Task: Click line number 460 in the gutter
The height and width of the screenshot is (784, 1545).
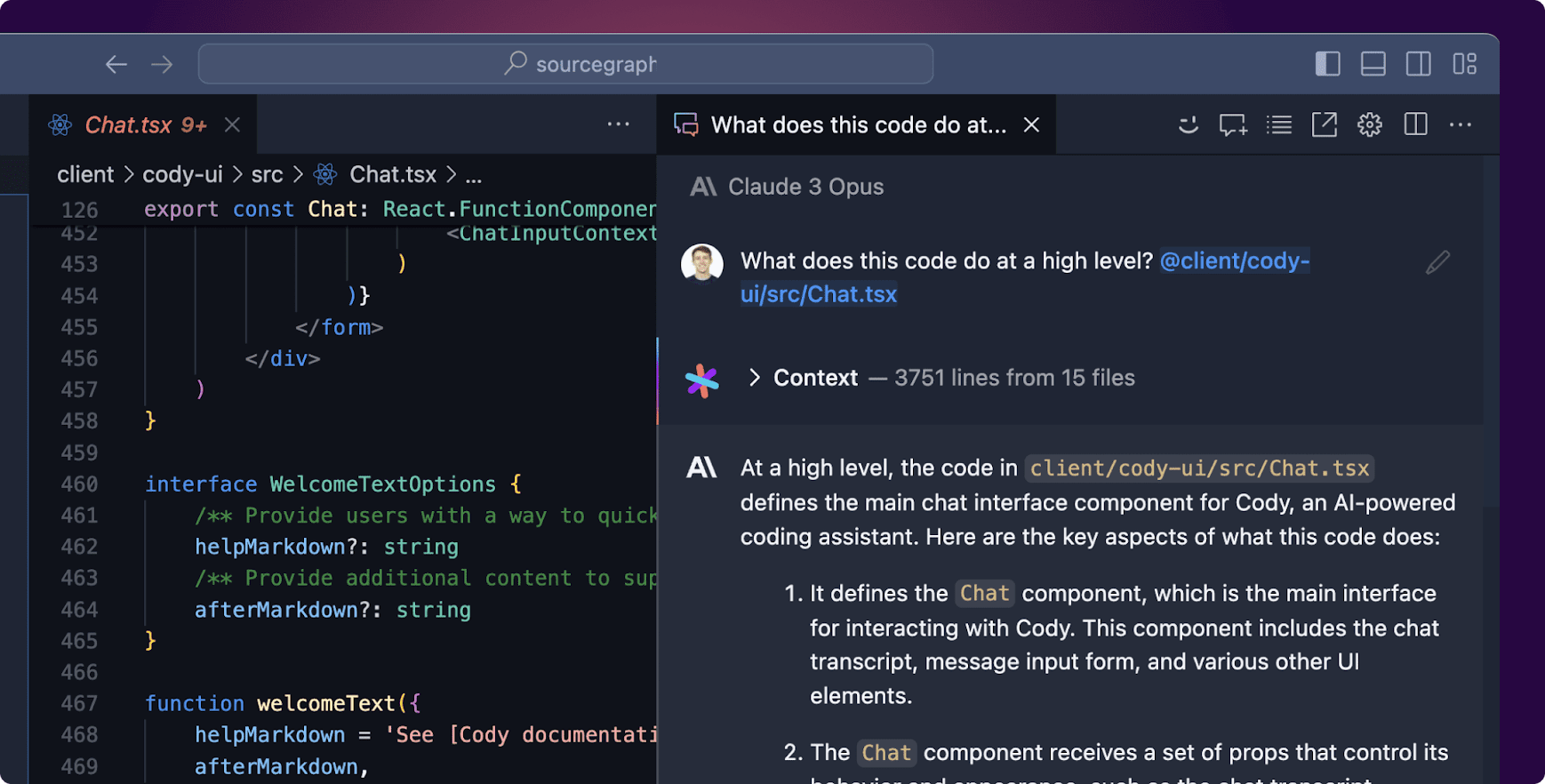Action: tap(79, 484)
